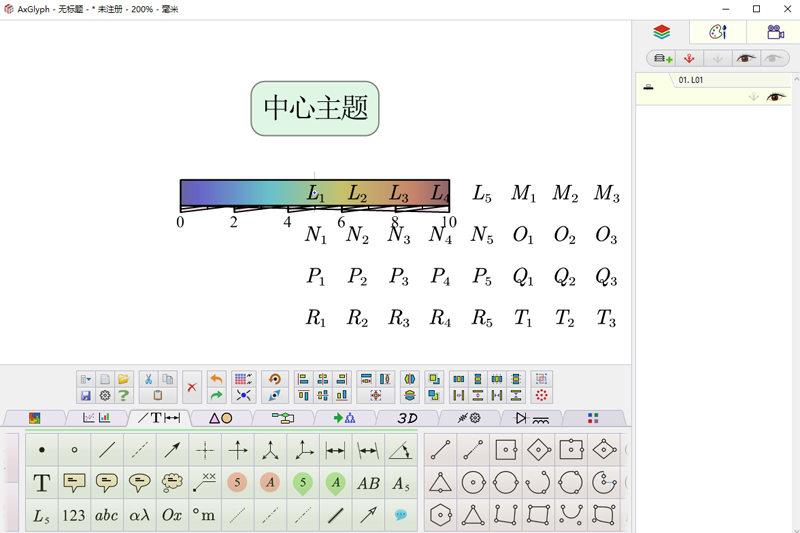
Task: Click the orange undo arrow
Action: tap(216, 380)
